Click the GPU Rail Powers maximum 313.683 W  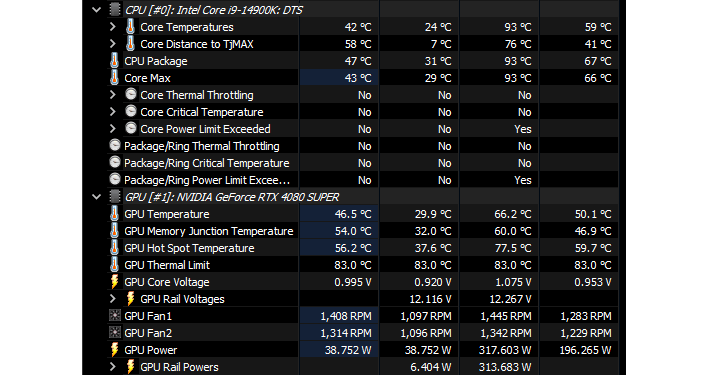coord(505,367)
